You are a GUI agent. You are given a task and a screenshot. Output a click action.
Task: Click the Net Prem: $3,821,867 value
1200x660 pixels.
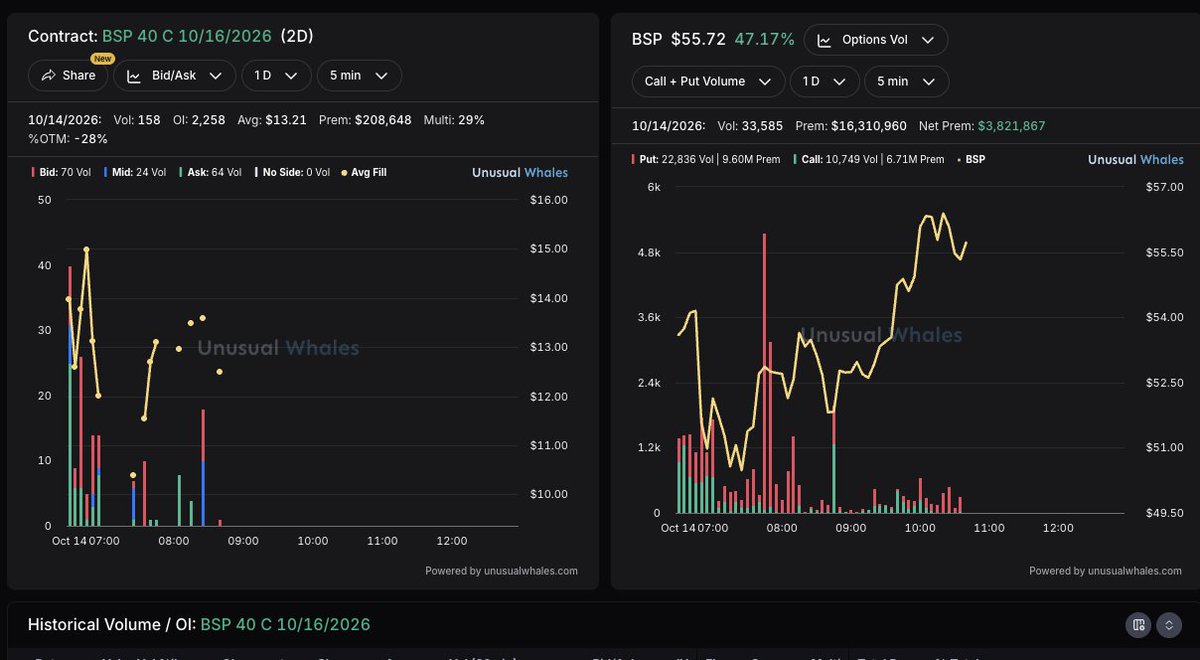982,126
